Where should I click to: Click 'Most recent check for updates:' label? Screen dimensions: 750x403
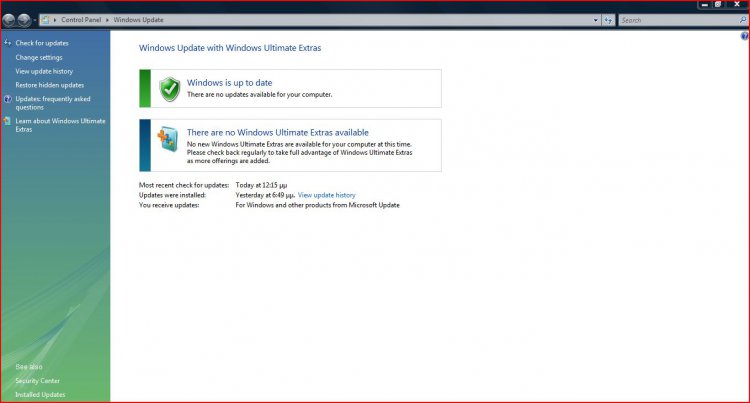184,185
